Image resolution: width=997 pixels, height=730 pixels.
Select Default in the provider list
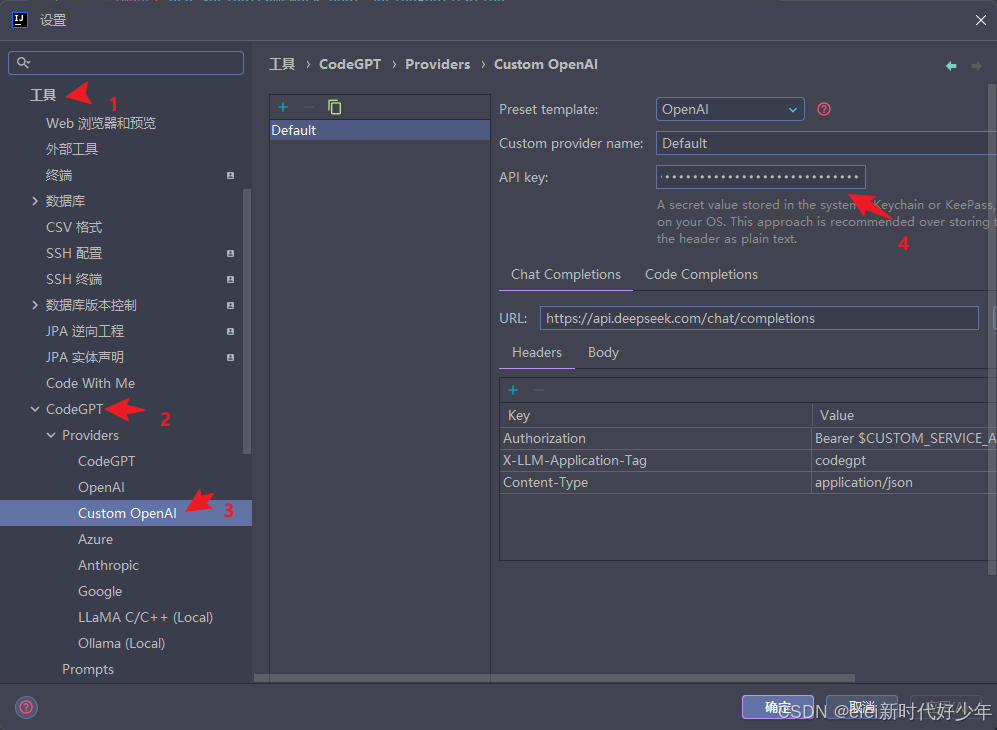pos(380,130)
